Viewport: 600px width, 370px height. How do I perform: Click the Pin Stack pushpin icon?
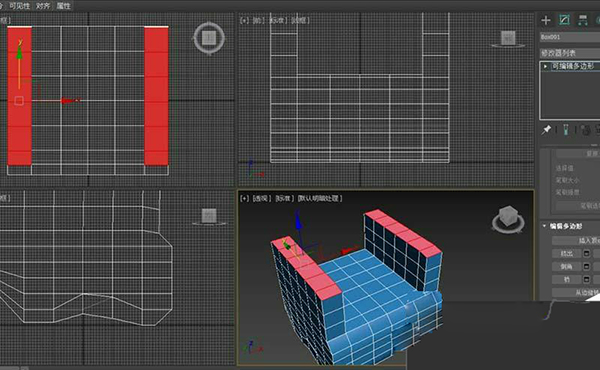546,130
